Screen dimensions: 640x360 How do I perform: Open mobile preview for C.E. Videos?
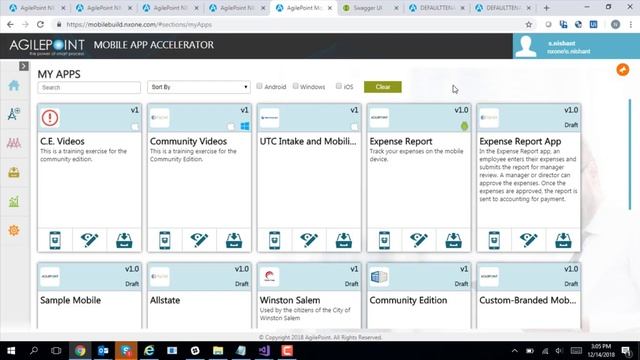pyautogui.click(x=55, y=240)
